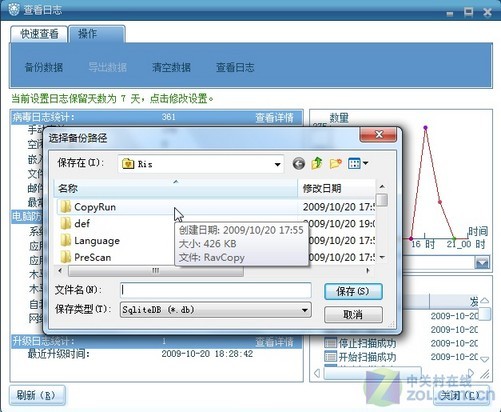The width and height of the screenshot is (501, 412).
Task: Maximize the 查看日志 window
Action: pyautogui.click(x=469, y=12)
